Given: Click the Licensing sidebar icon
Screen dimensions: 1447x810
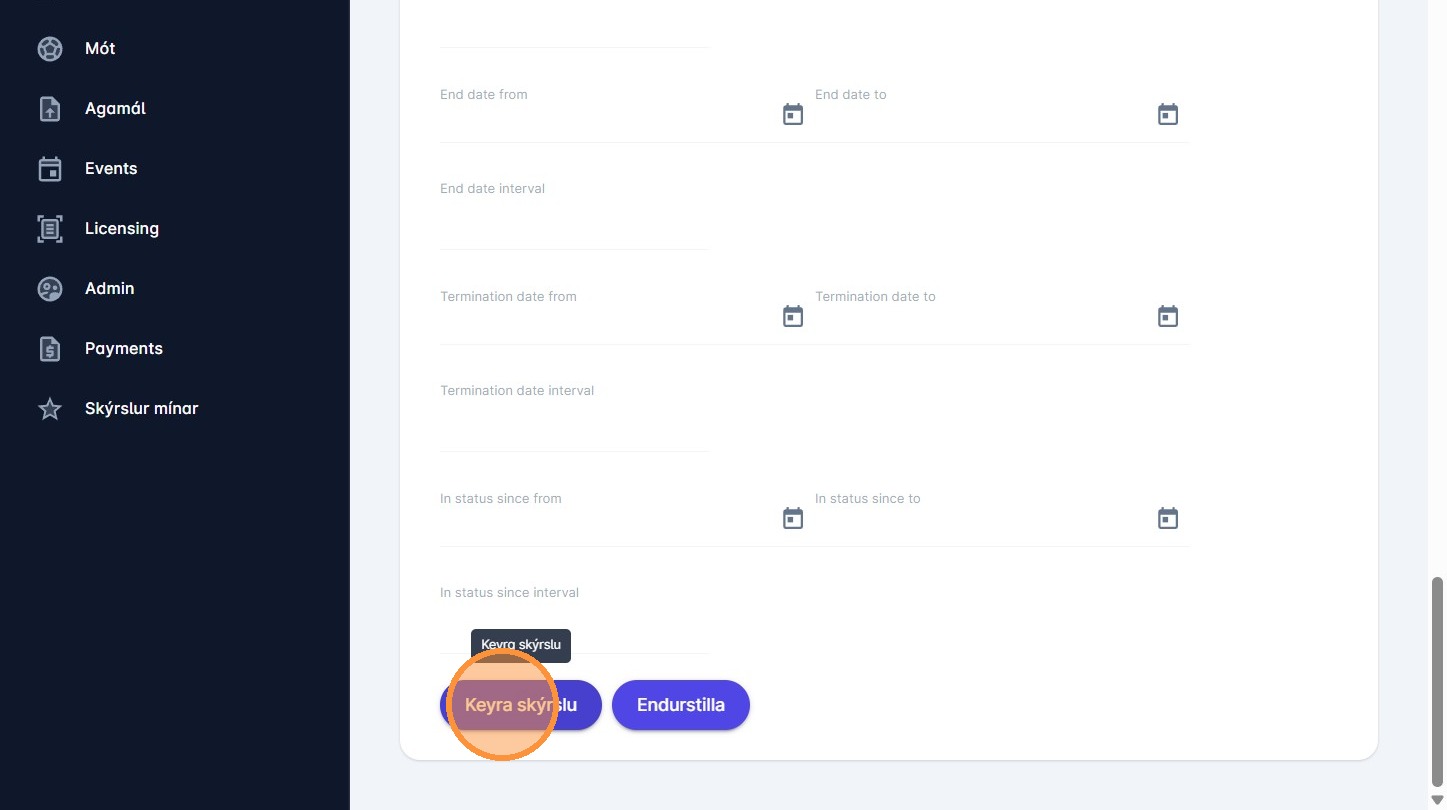Looking at the screenshot, I should coord(50,229).
